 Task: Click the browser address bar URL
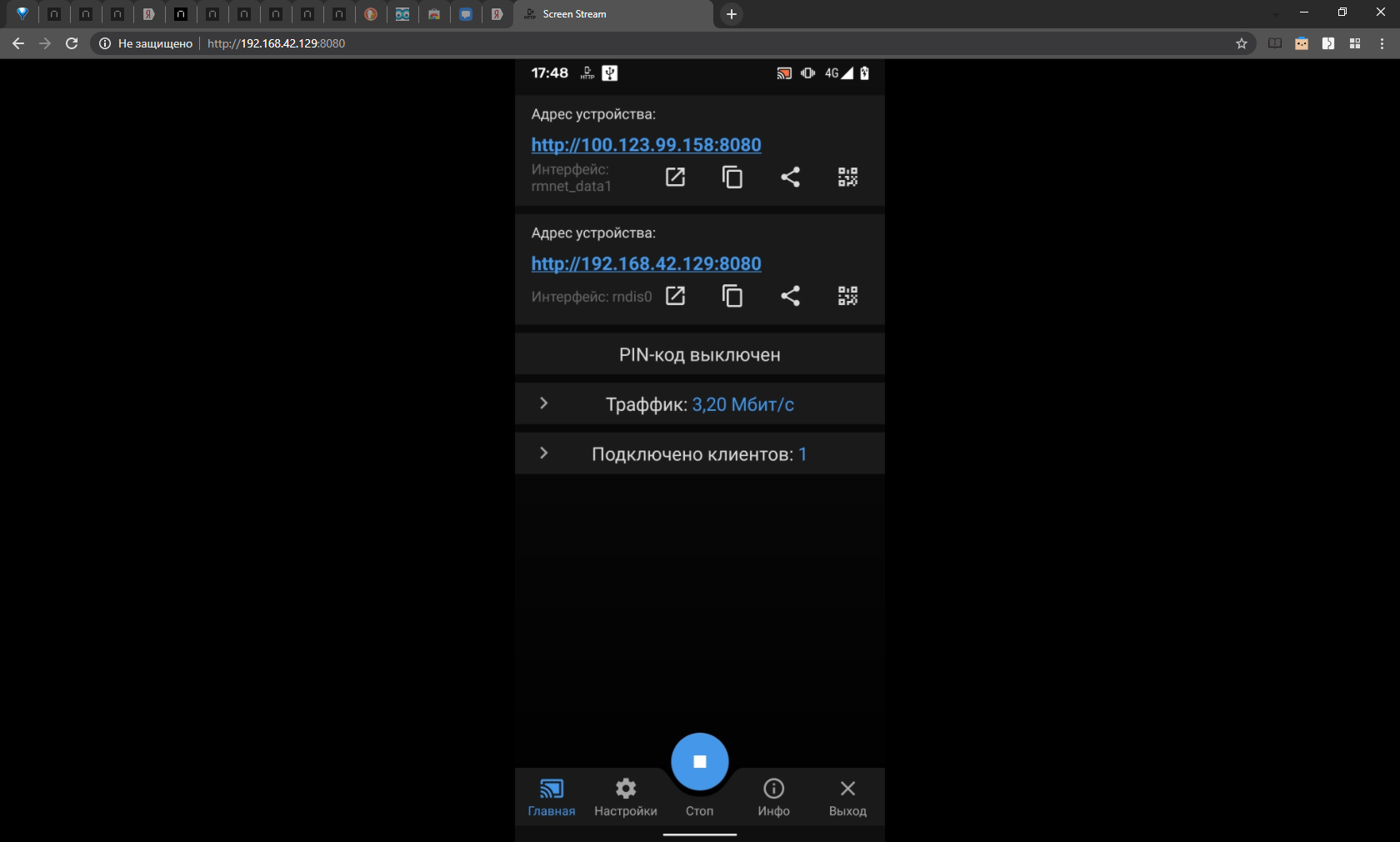tap(277, 43)
